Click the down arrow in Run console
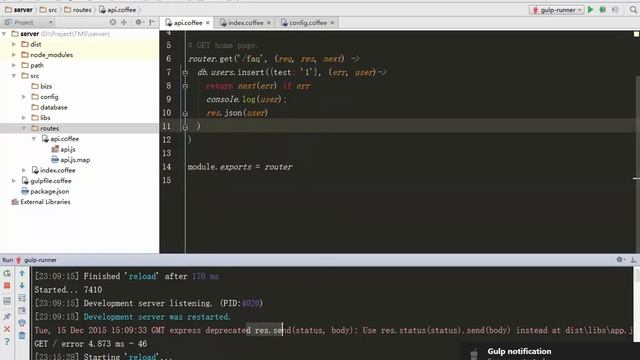 point(22,286)
